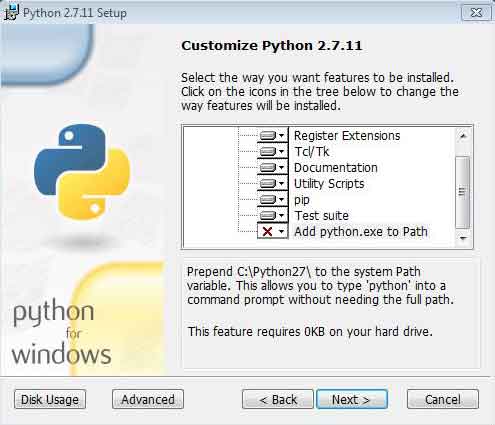495x425 pixels.
Task: Continue with the Next > button
Action: point(352,399)
